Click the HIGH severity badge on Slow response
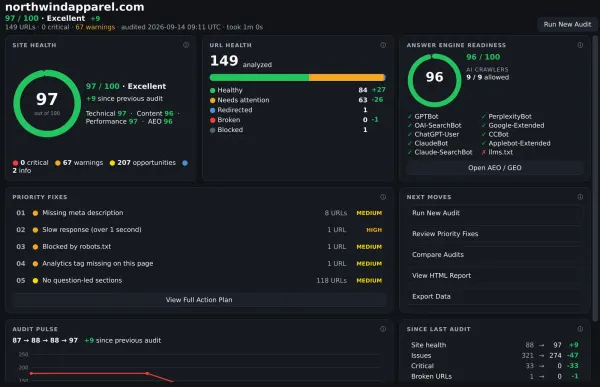The height and width of the screenshot is (387, 600). click(x=374, y=230)
